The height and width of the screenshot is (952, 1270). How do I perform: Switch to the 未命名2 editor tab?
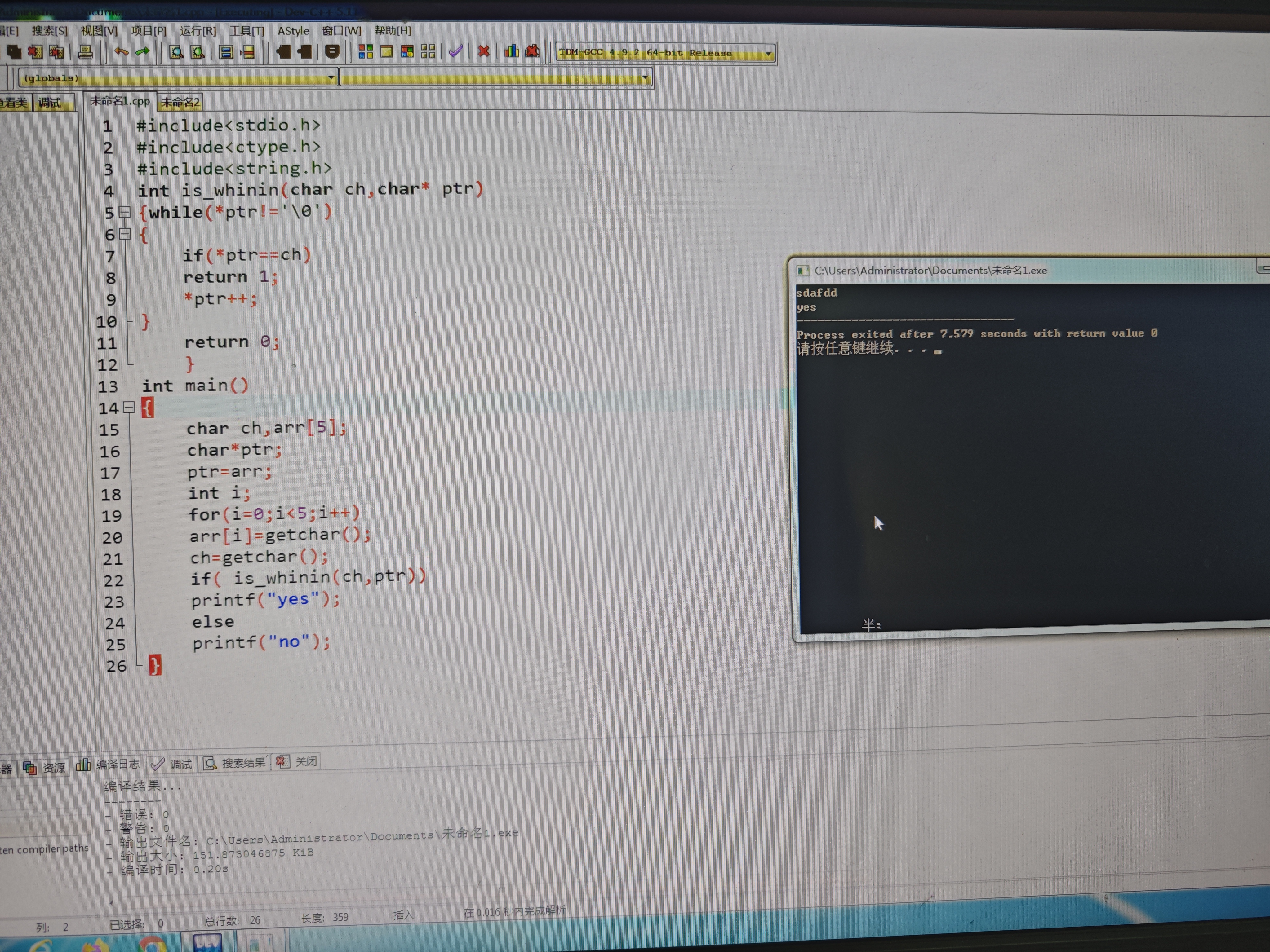pos(180,103)
